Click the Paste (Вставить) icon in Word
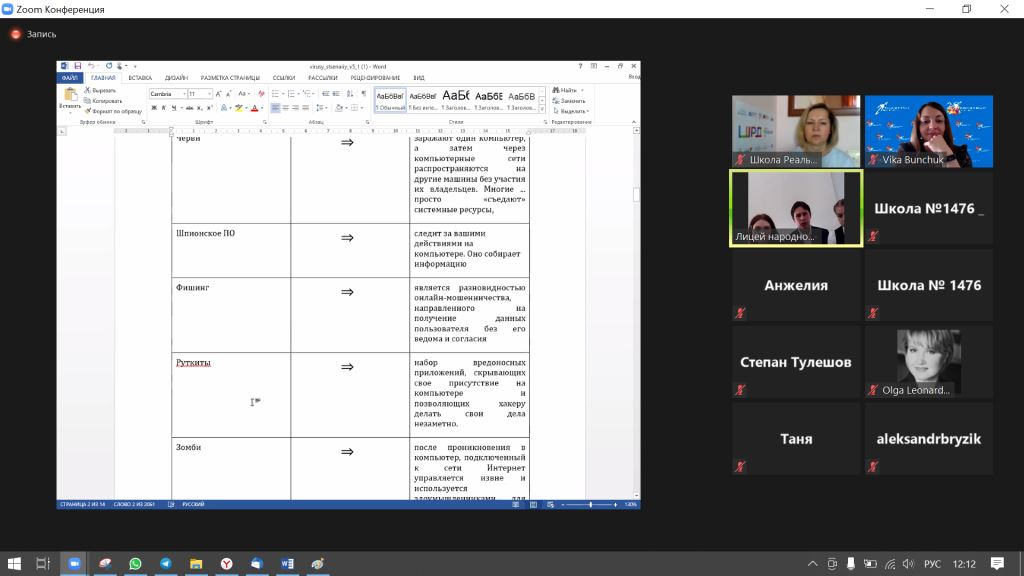Viewport: 1024px width, 576px height. coord(69,95)
